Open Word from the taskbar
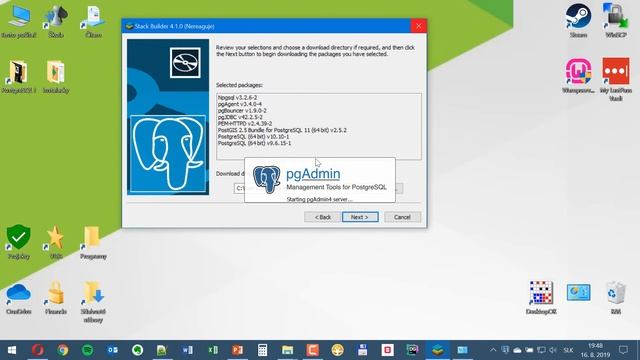Screen dimensions: 640x360 187,350
